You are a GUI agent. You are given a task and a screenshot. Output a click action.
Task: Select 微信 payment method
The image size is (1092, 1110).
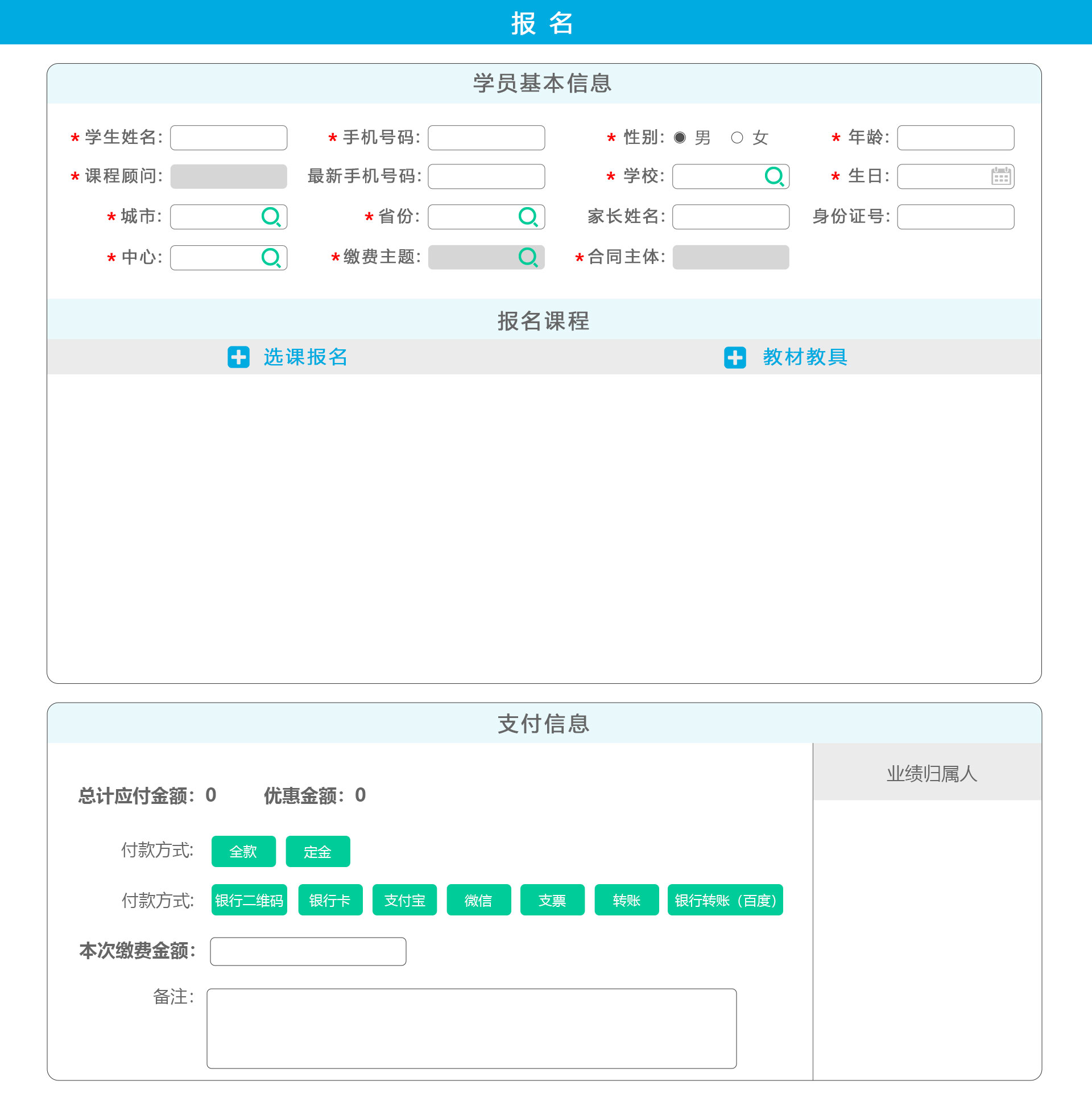point(478,899)
